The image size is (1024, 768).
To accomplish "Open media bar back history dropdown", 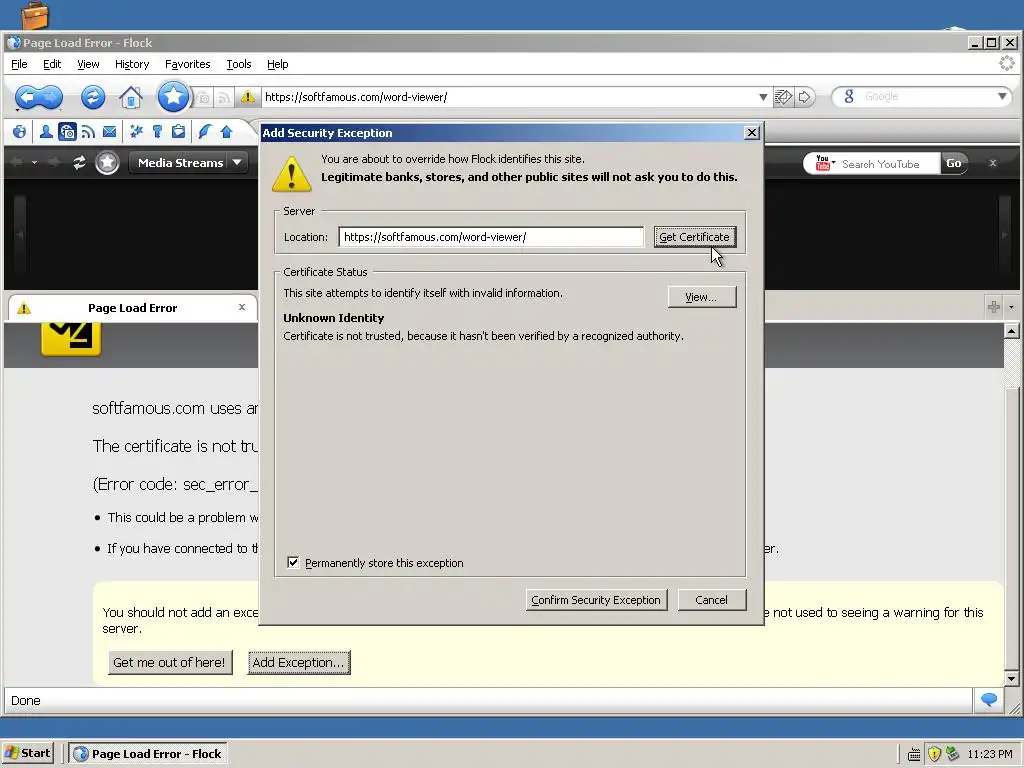I will (35, 163).
